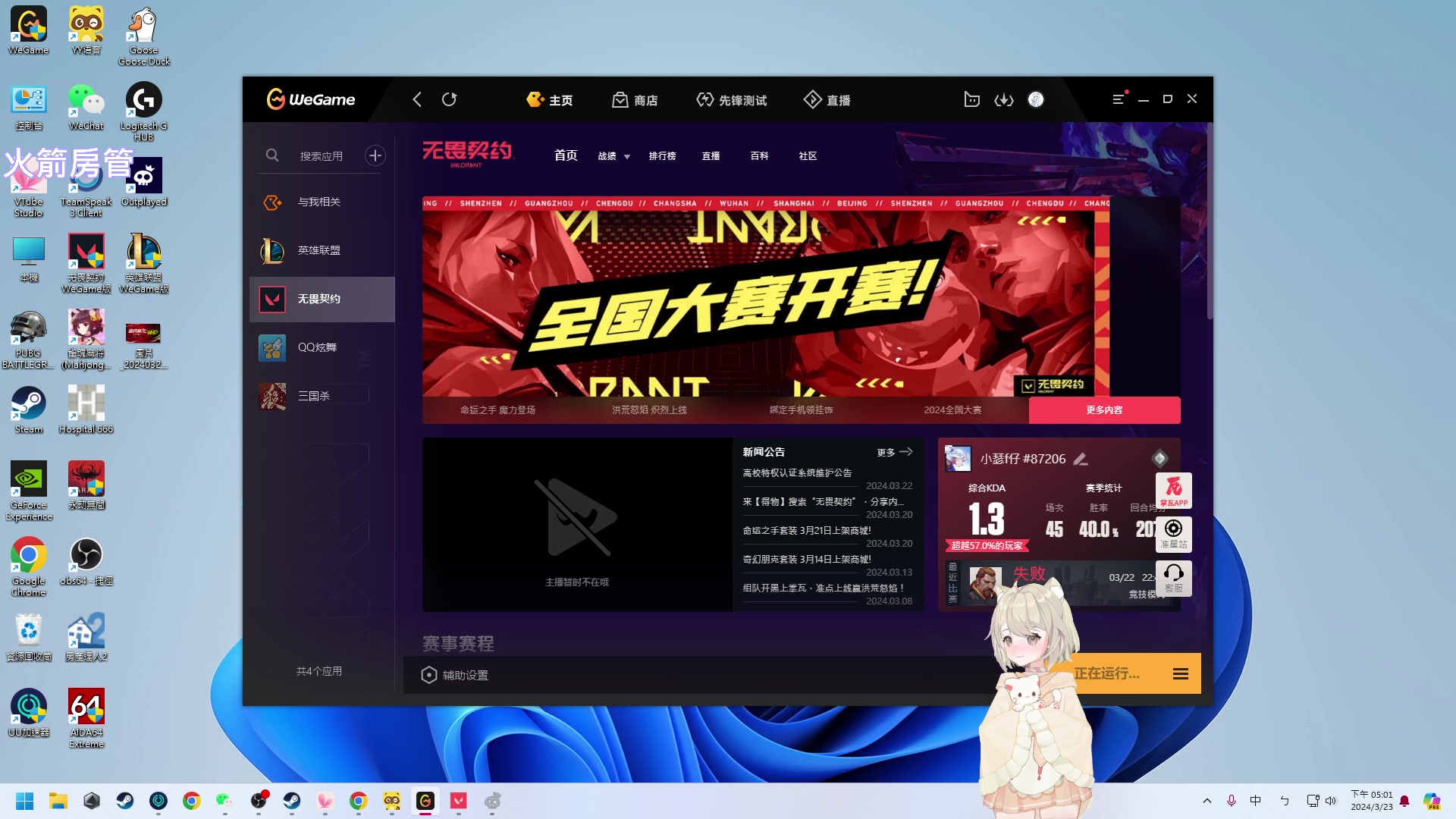This screenshot has width=1456, height=819.
Task: Open news 组队开黑上掌瓦
Action: 823,588
